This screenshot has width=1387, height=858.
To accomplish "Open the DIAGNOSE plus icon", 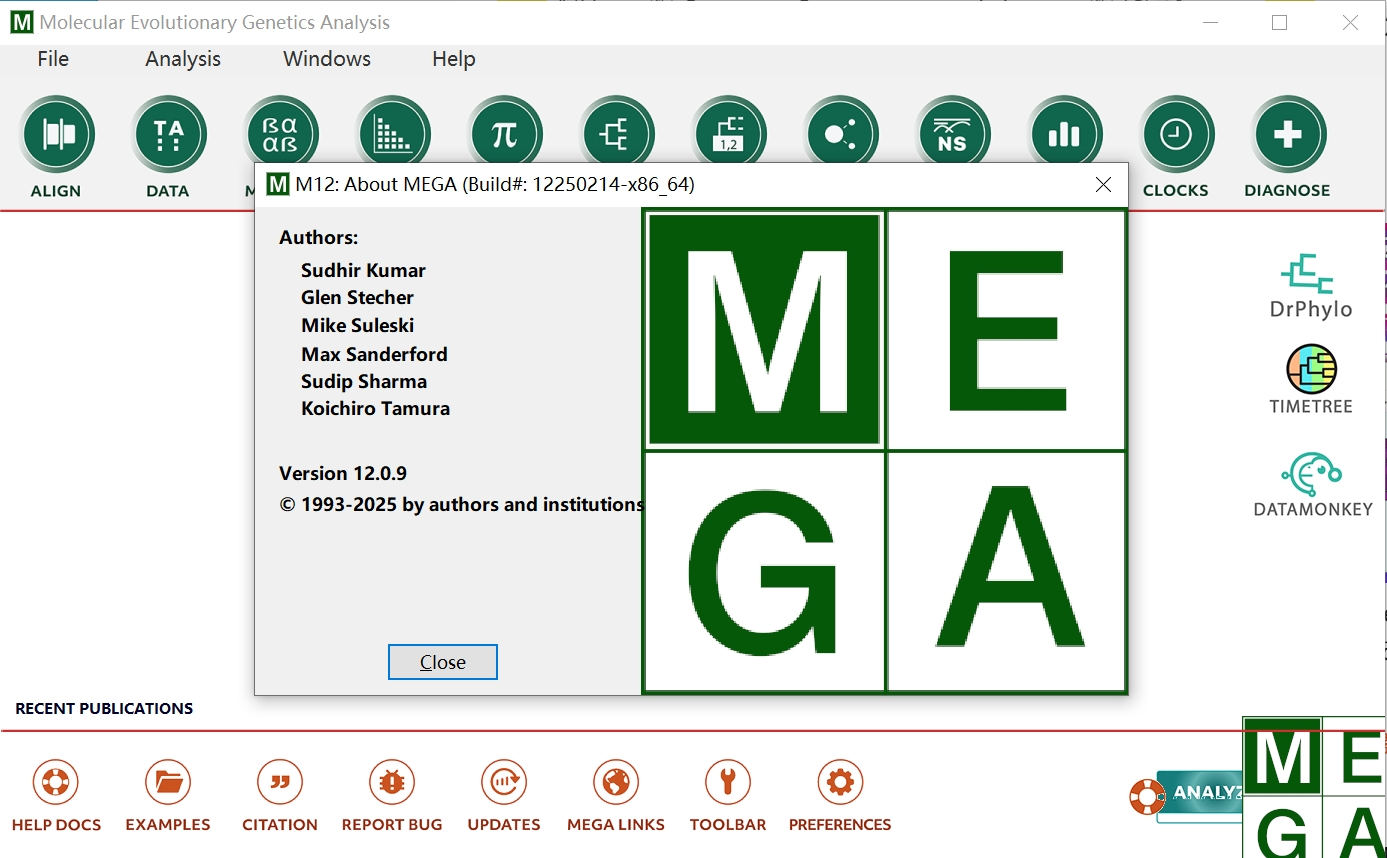I will coord(1288,135).
